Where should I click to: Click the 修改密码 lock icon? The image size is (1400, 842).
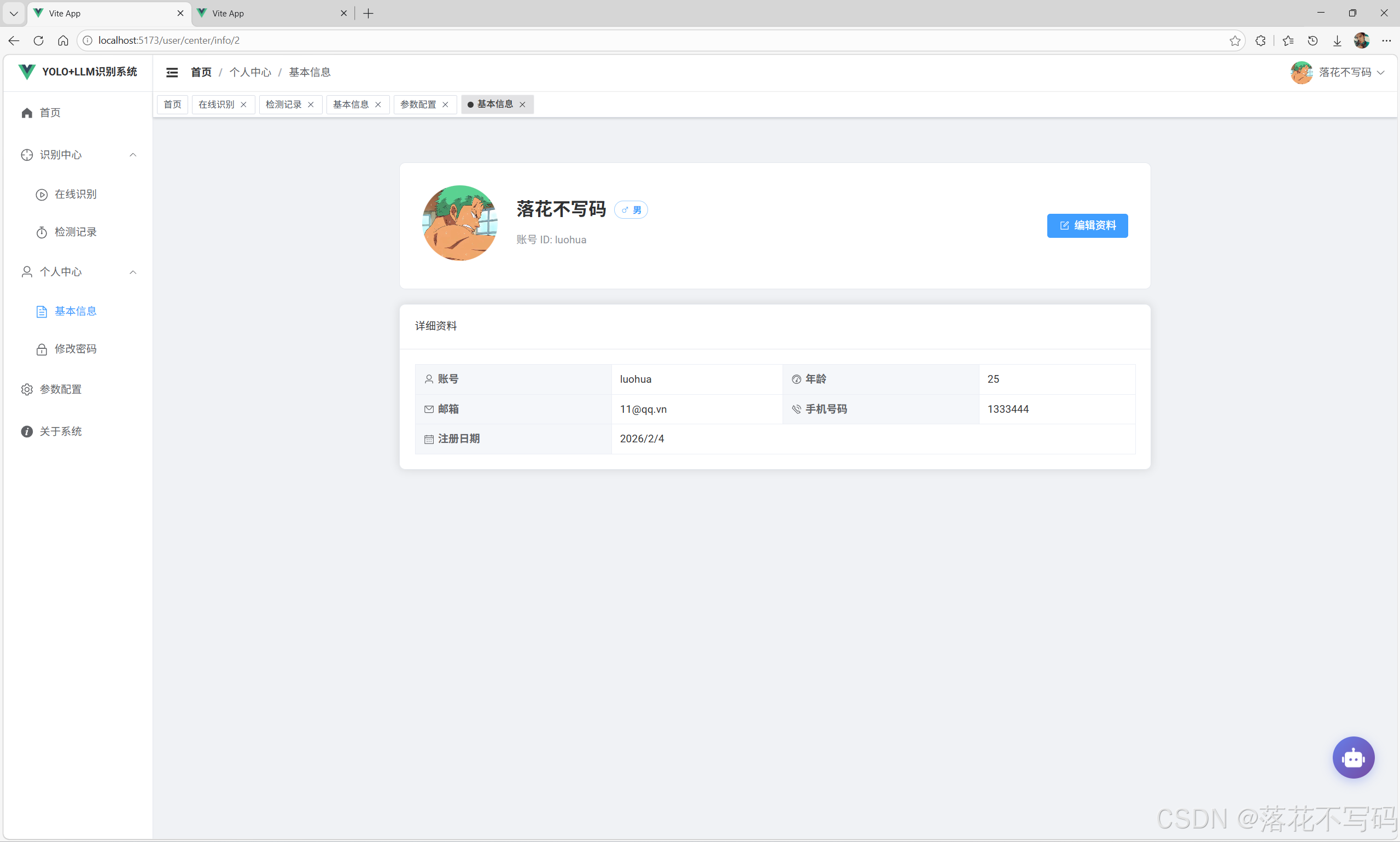coord(41,349)
